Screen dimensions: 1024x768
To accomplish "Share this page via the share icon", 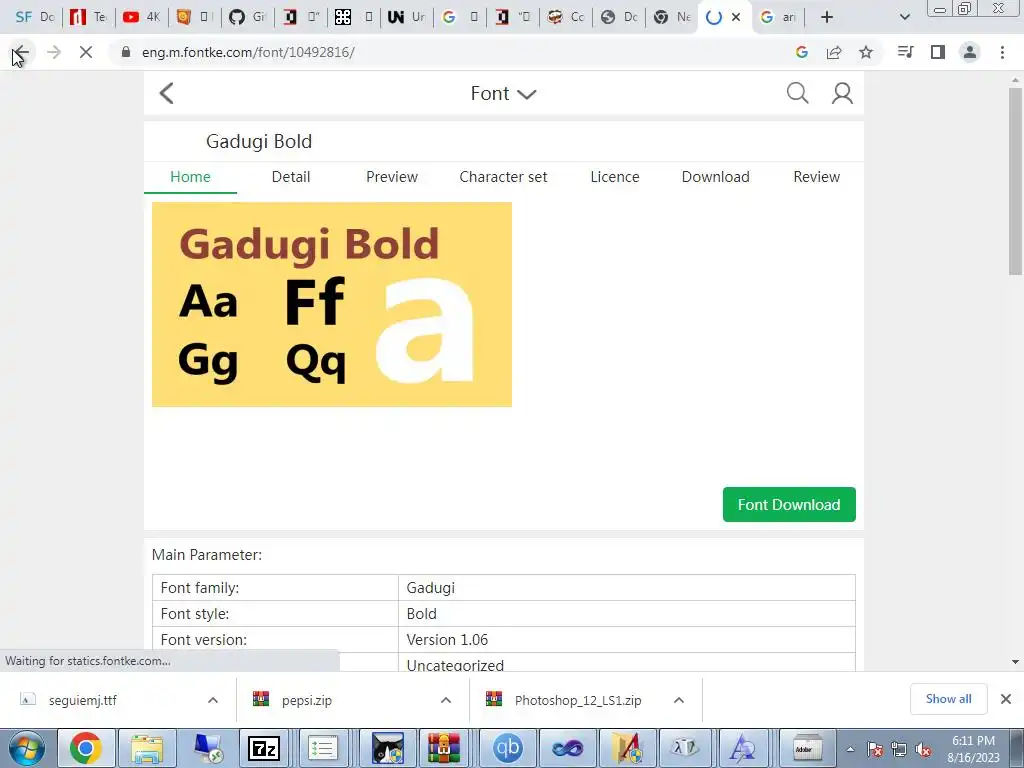I will [834, 52].
